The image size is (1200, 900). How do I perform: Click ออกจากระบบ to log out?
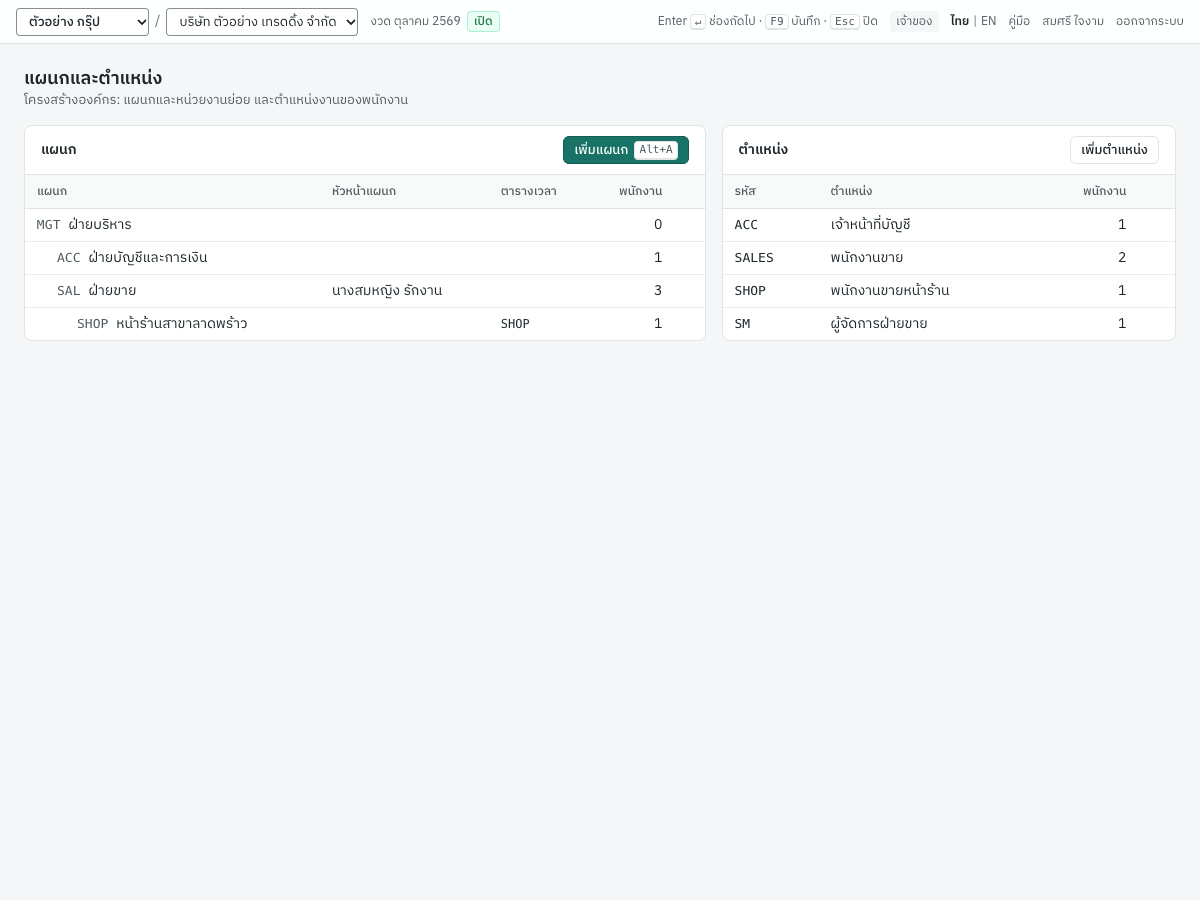coord(1150,21)
